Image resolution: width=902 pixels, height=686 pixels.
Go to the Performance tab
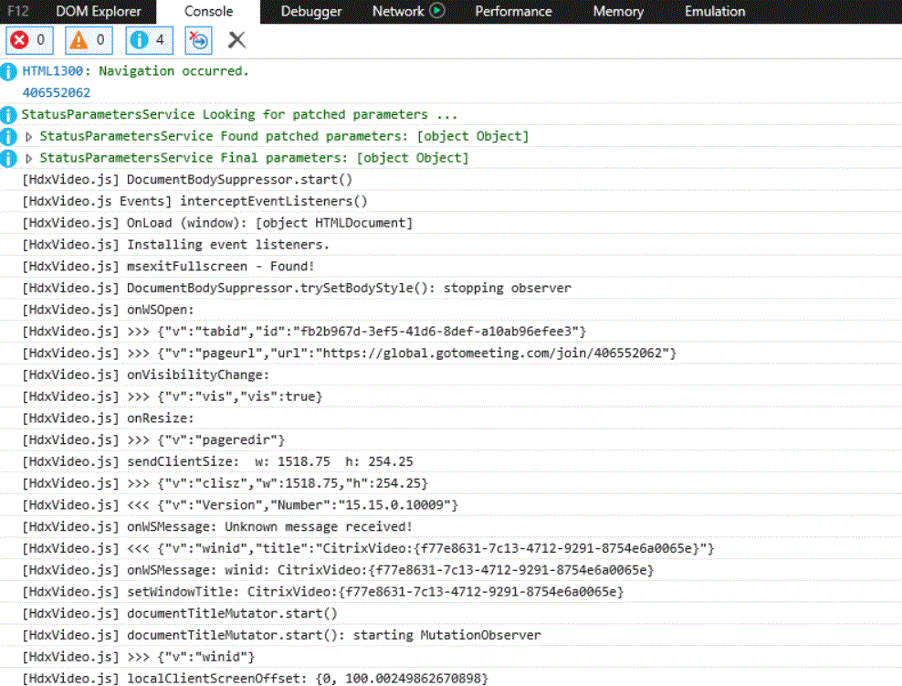click(513, 12)
